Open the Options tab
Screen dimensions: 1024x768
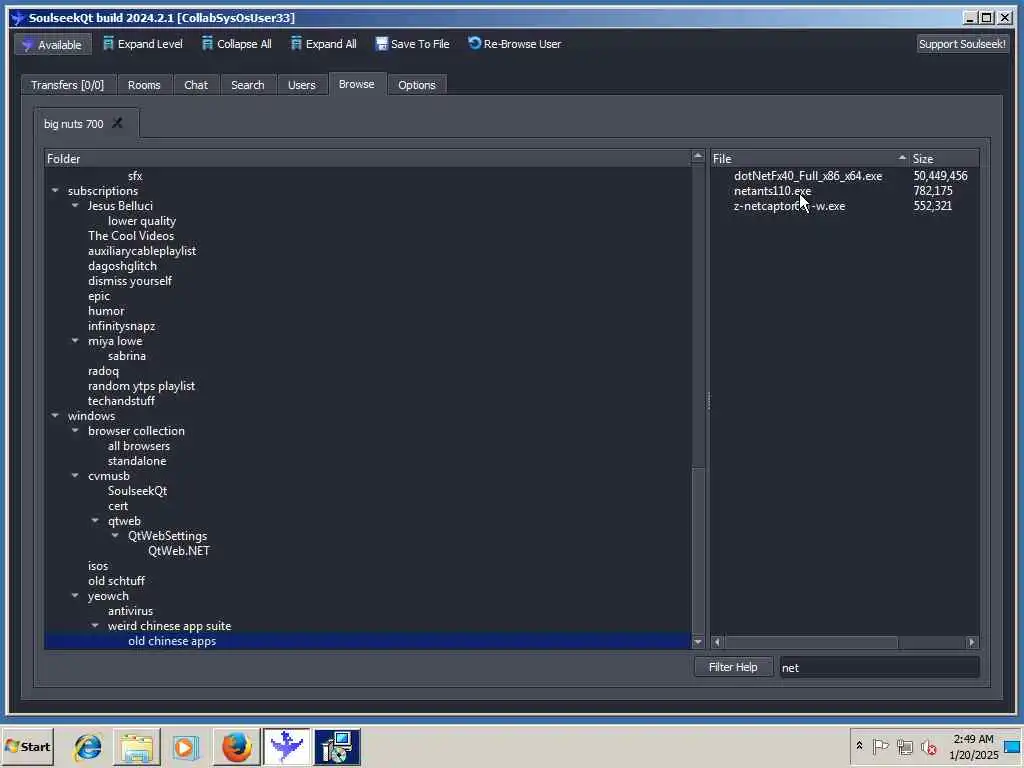417,85
